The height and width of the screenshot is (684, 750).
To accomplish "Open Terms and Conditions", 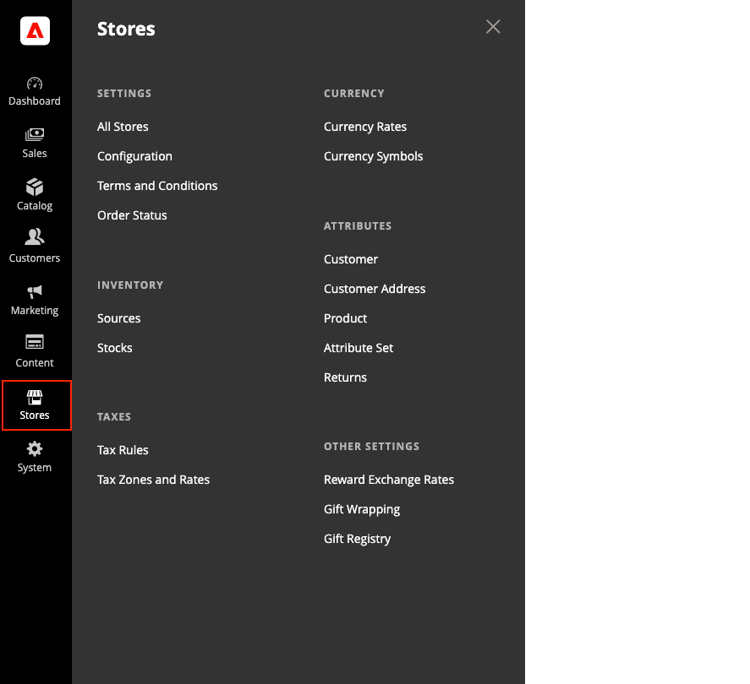I will [x=157, y=186].
